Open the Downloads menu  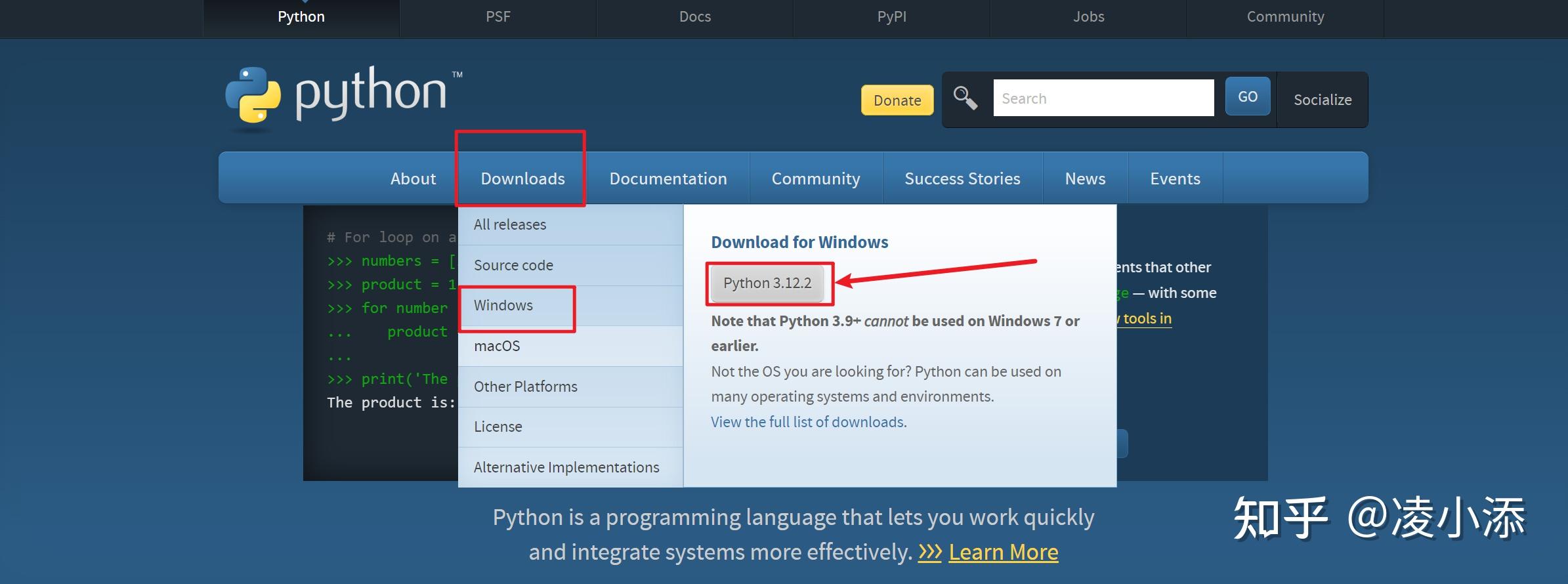click(522, 178)
